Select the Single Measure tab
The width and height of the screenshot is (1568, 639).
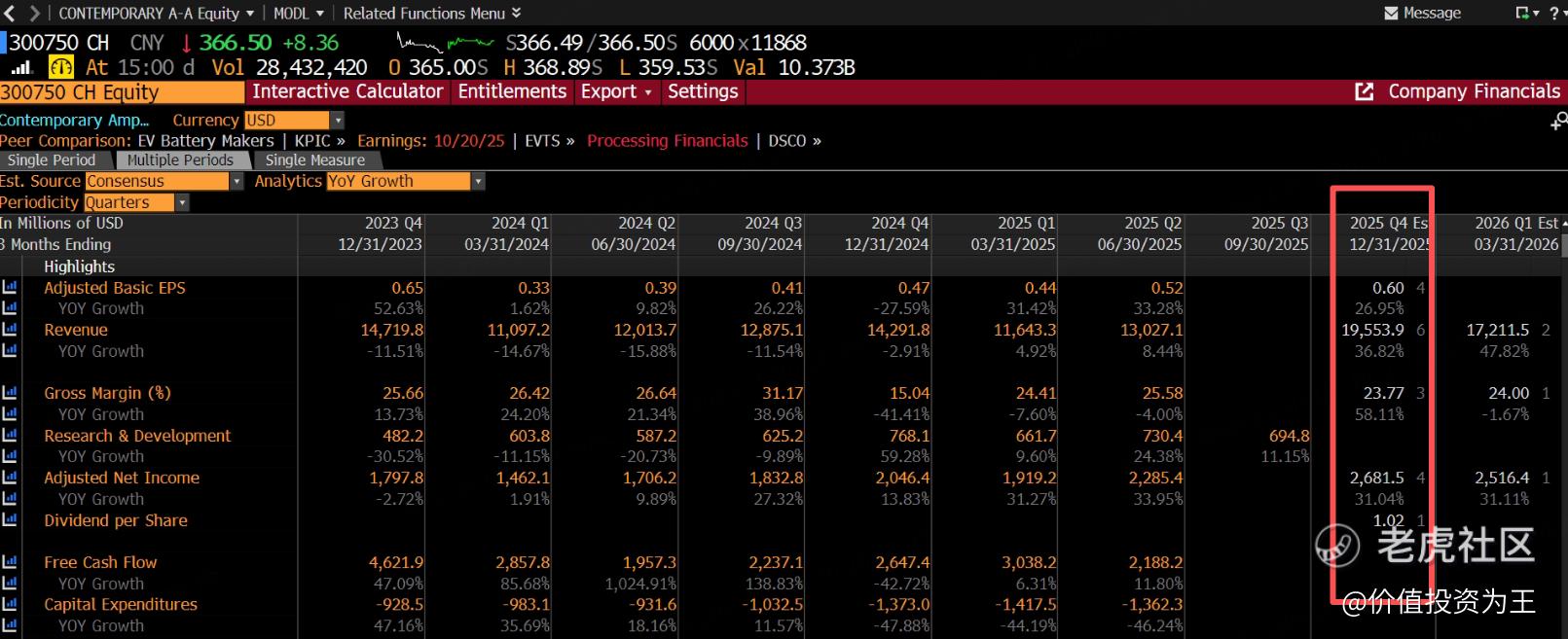[314, 160]
